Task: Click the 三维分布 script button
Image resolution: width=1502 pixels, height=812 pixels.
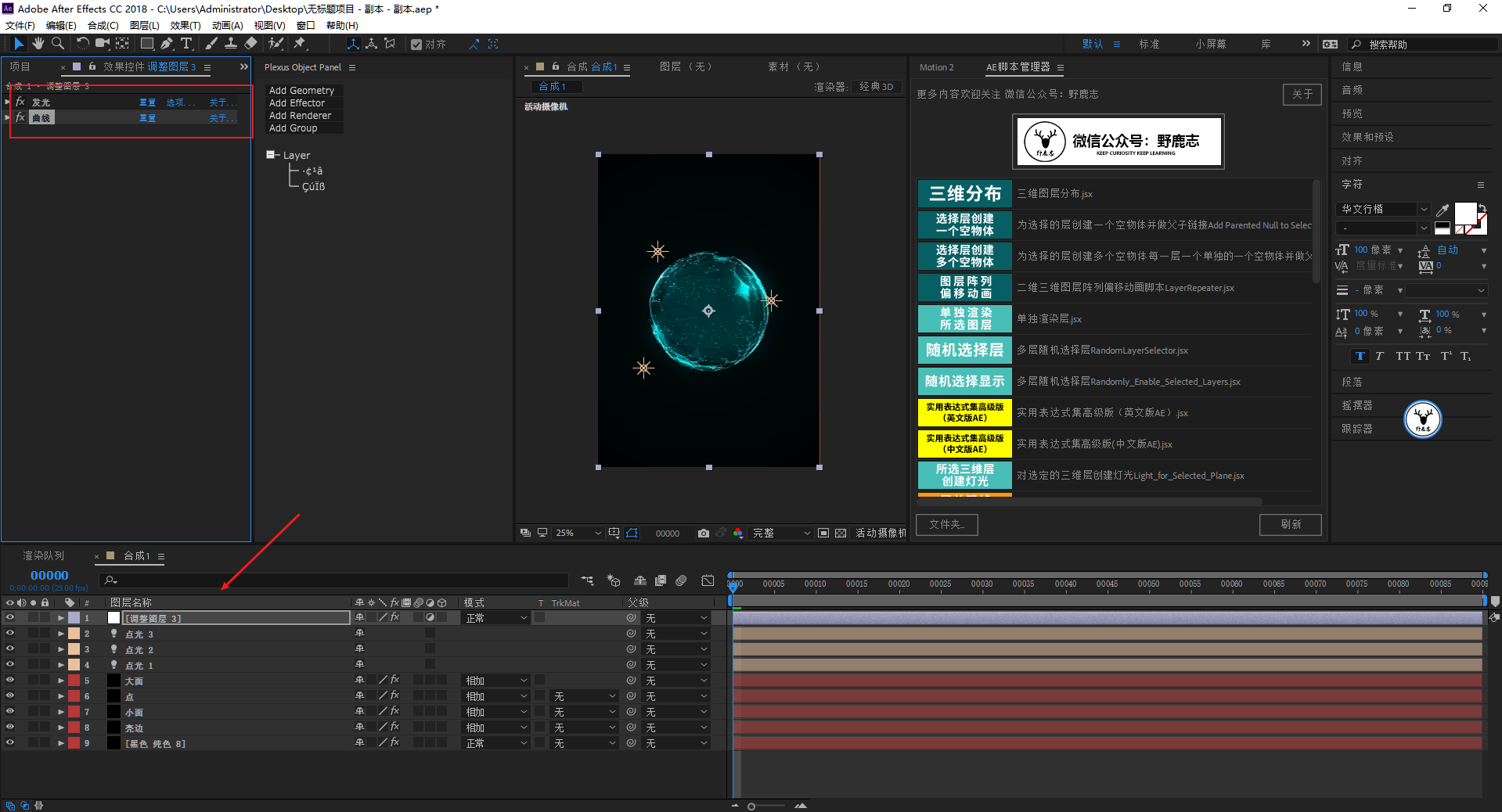Action: [964, 193]
